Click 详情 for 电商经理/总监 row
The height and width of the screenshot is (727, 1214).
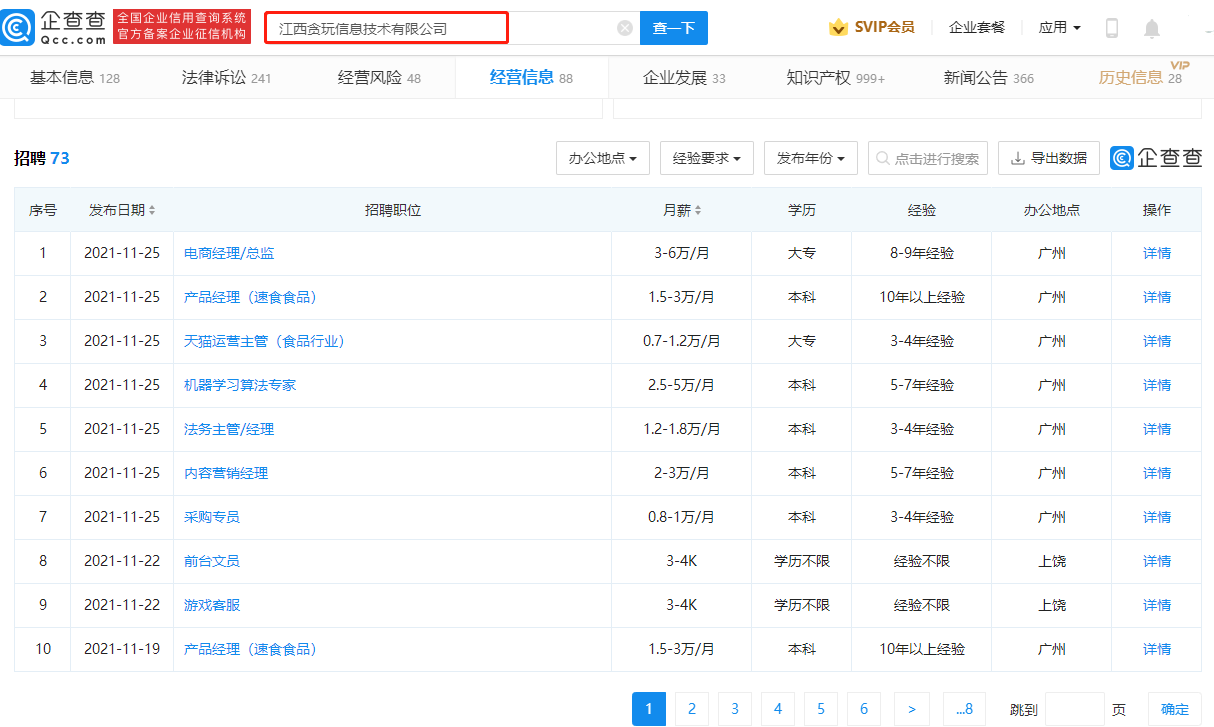coord(1156,253)
